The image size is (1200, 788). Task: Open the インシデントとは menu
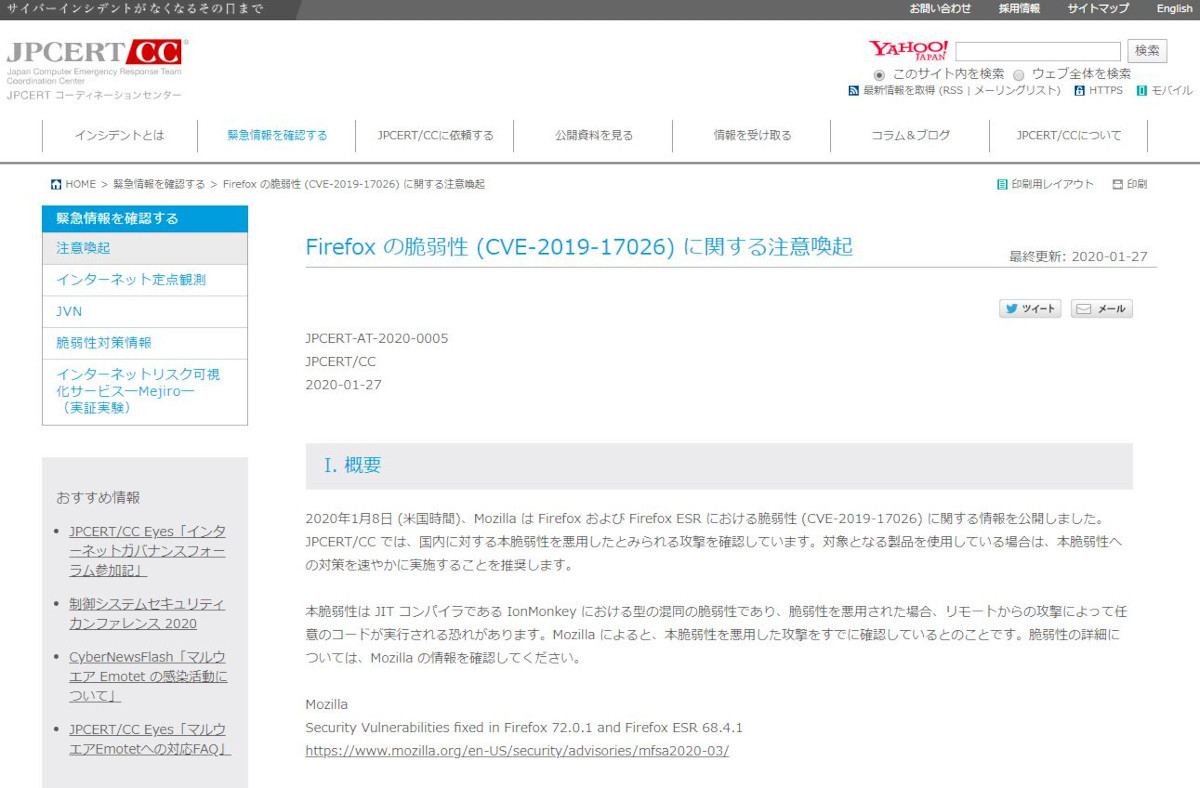click(x=119, y=135)
